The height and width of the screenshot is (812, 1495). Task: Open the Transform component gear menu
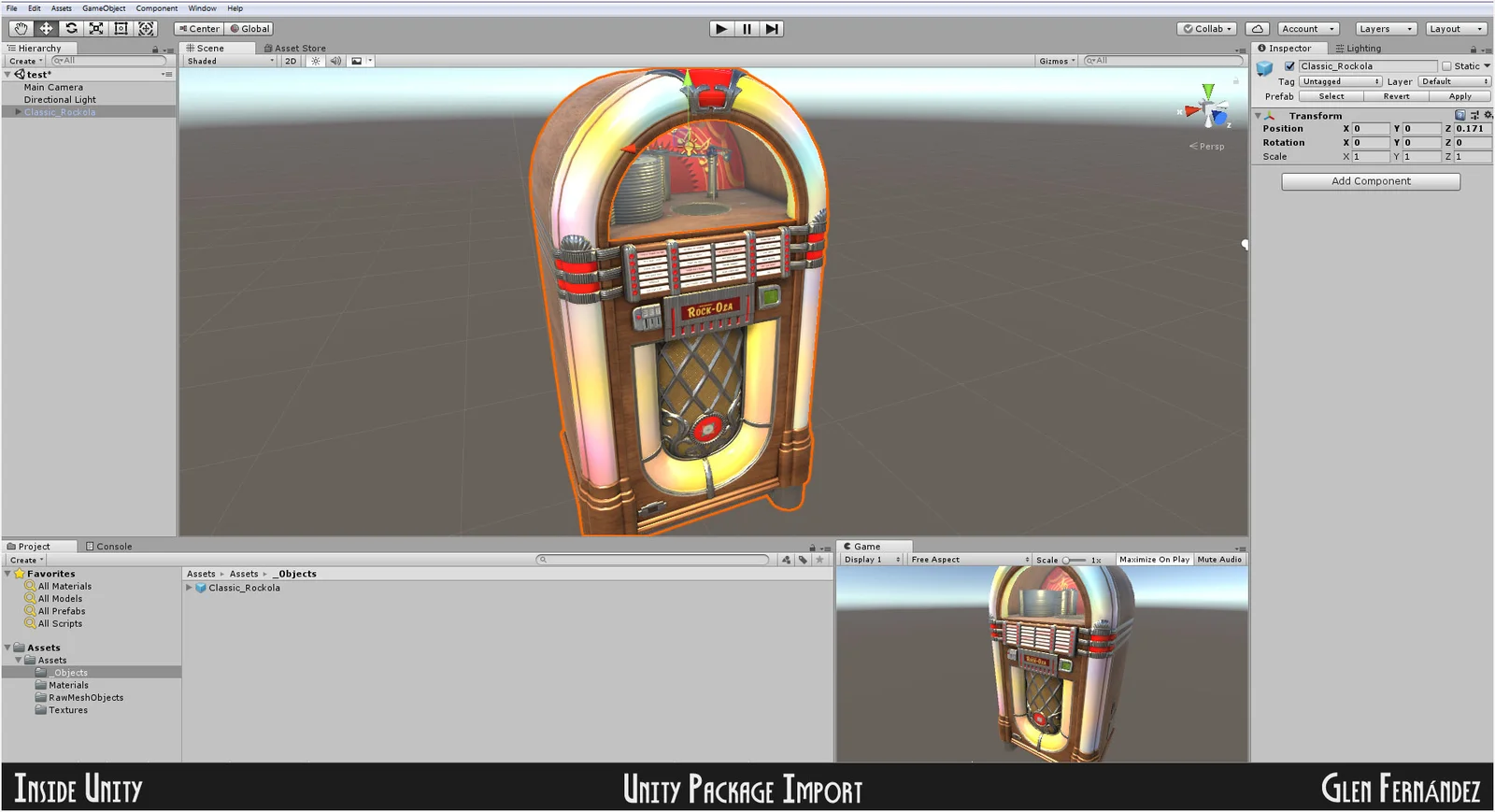[x=1488, y=116]
